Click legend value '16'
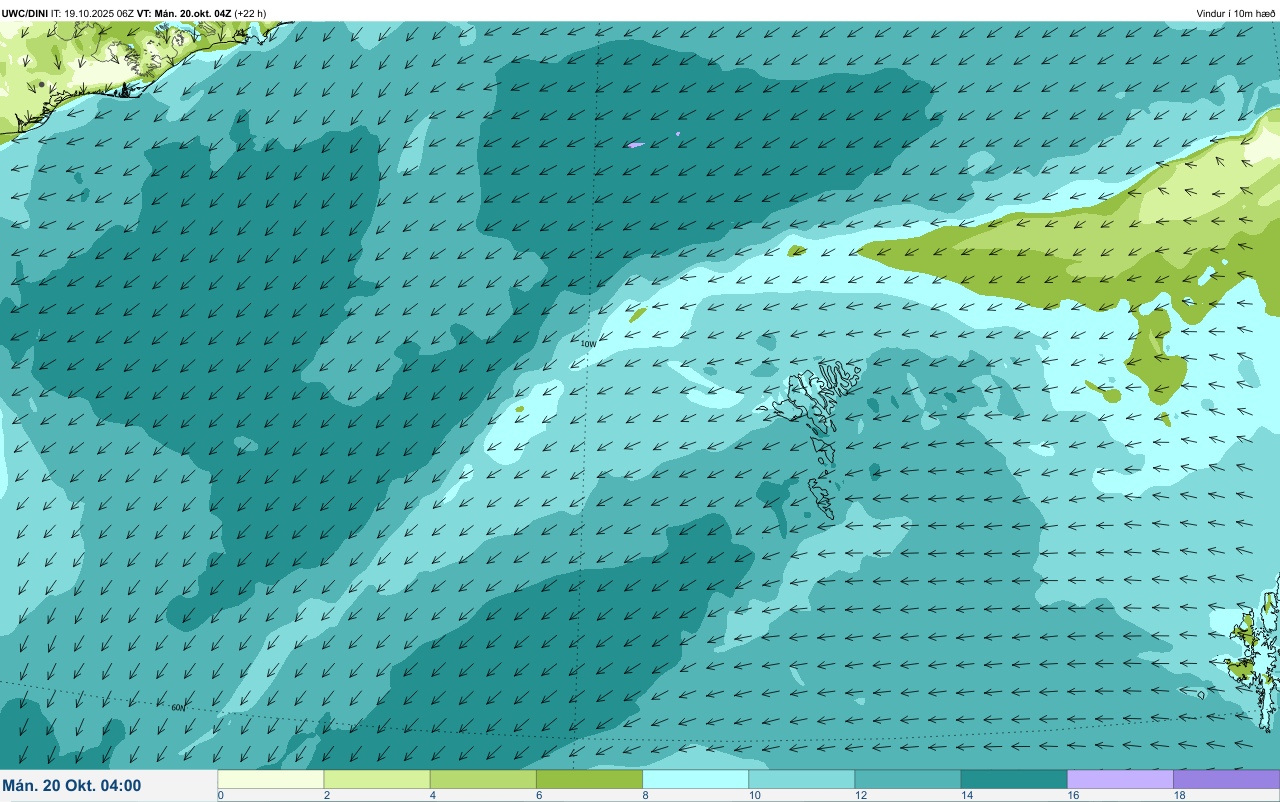Viewport: 1280px width, 802px height. (x=1073, y=795)
